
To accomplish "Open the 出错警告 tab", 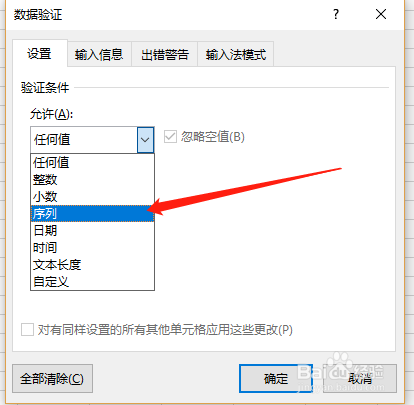I will (x=165, y=54).
